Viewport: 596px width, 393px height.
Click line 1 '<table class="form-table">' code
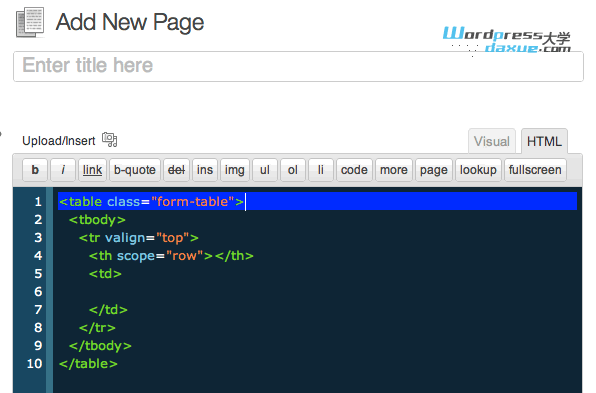pyautogui.click(x=151, y=201)
